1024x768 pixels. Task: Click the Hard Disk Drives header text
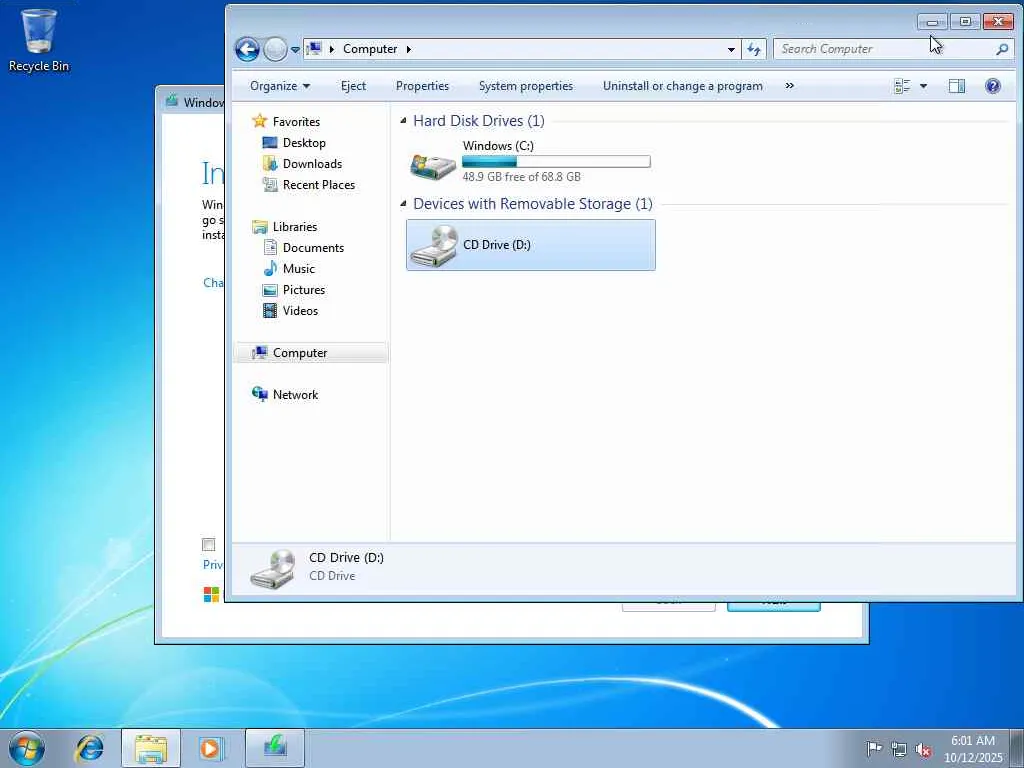[479, 121]
